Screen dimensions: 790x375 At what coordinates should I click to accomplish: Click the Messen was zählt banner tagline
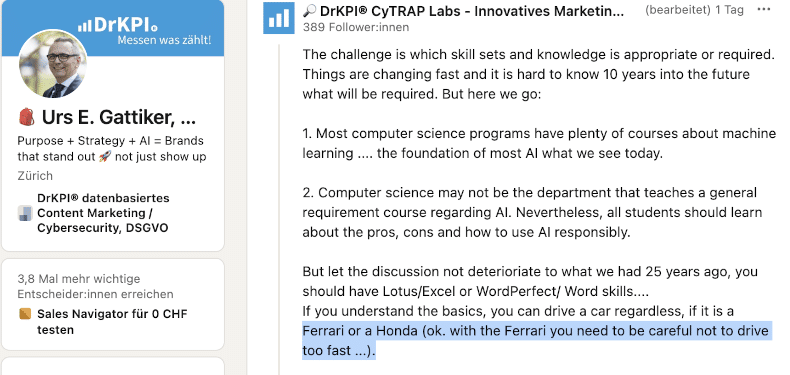coord(164,40)
